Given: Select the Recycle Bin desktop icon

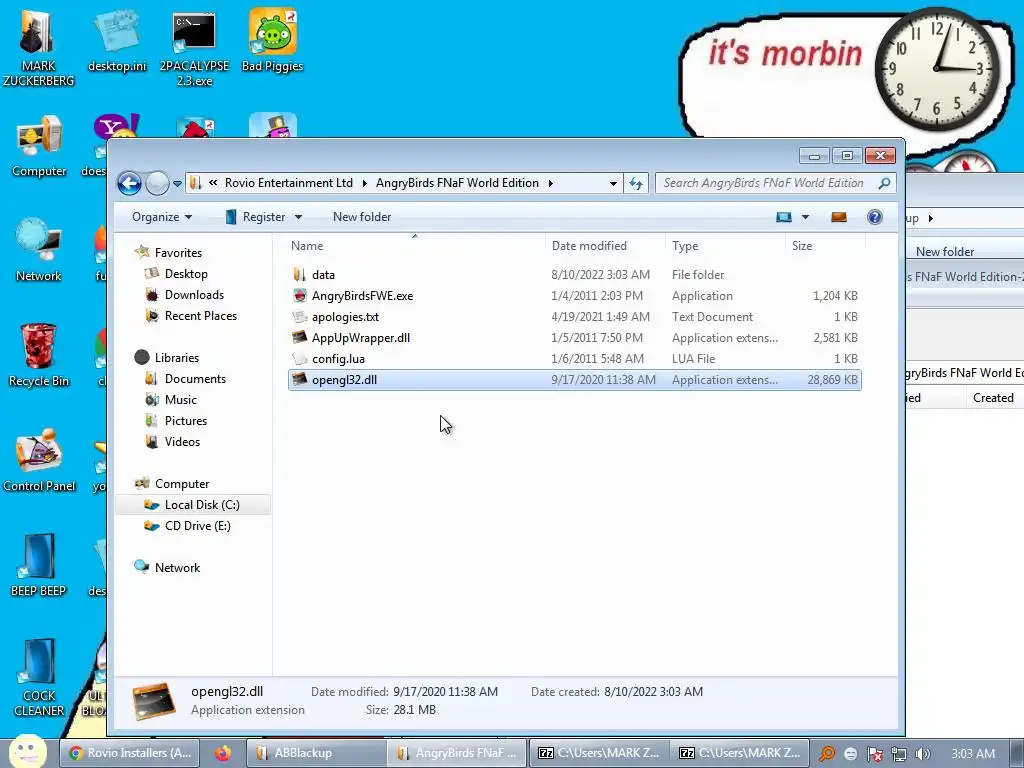Looking at the screenshot, I should pos(39,355).
